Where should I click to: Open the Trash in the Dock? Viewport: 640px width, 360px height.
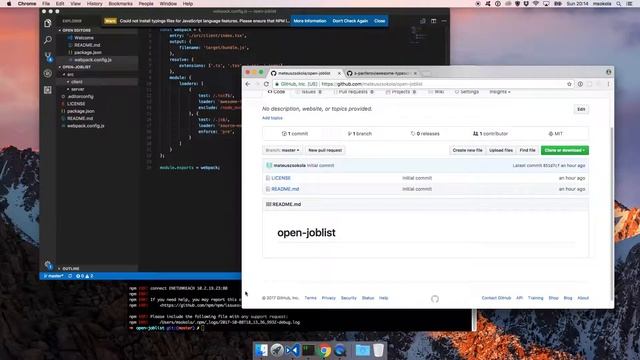click(x=378, y=350)
